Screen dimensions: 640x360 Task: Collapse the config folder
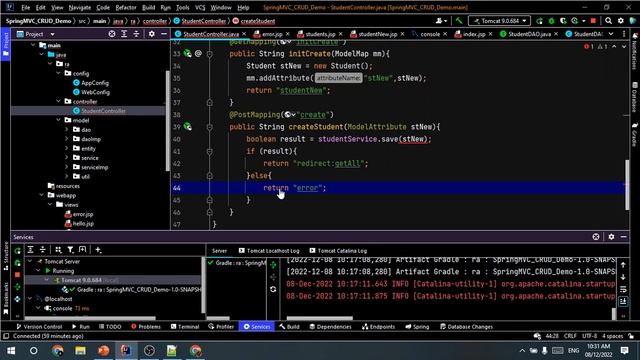tap(58, 73)
